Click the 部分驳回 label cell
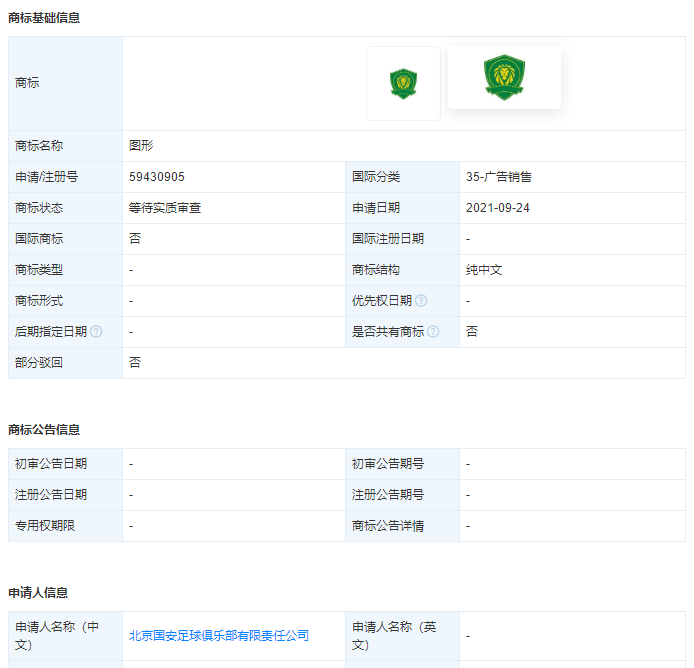 (x=66, y=363)
